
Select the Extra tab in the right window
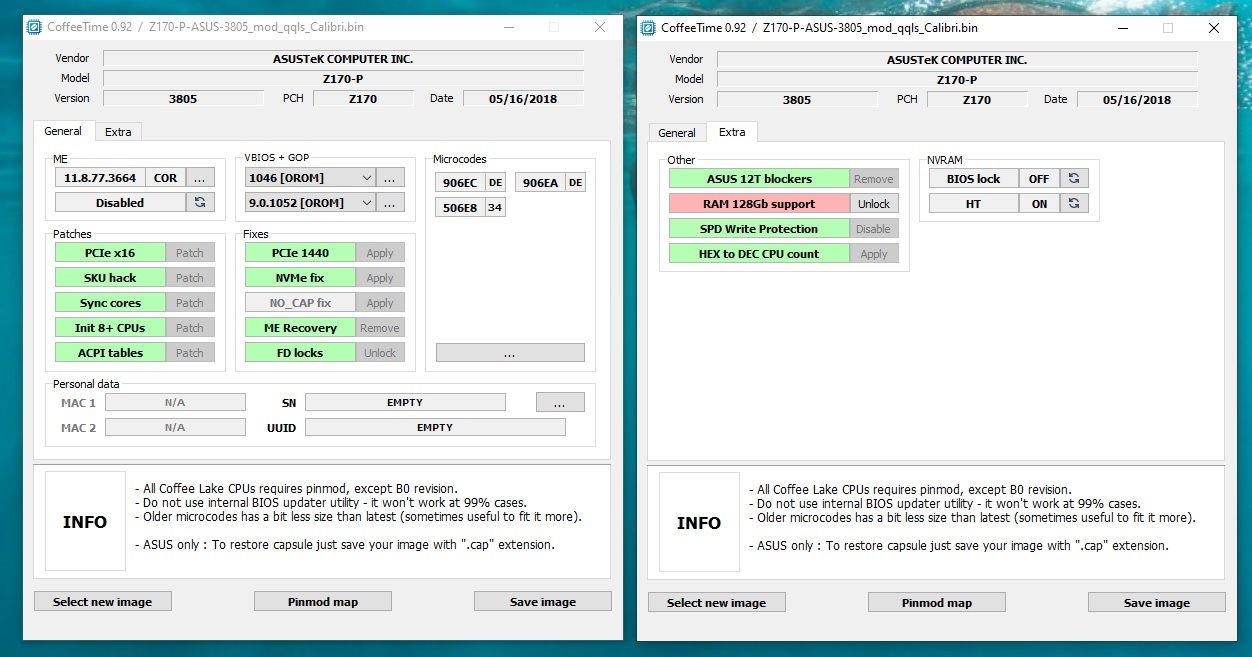(x=732, y=132)
